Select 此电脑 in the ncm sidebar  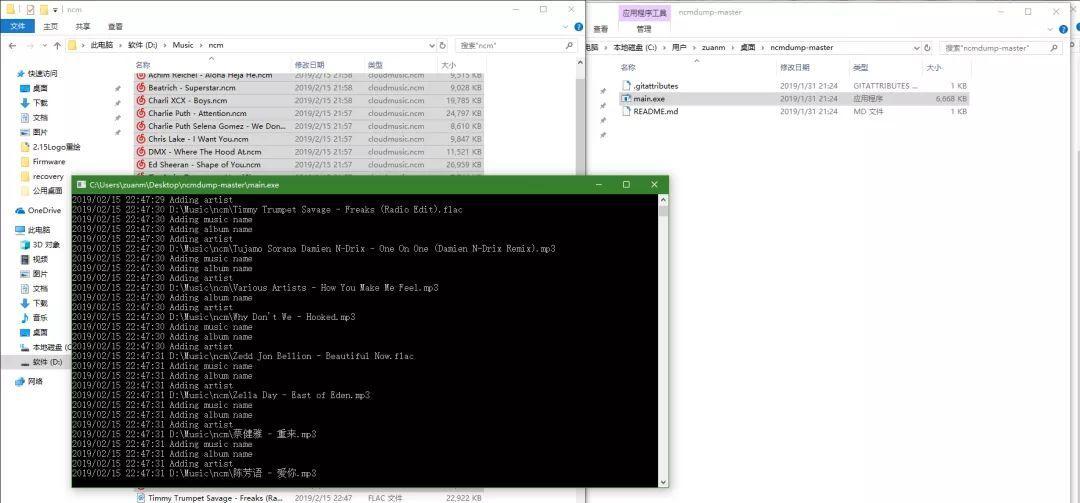(37, 230)
